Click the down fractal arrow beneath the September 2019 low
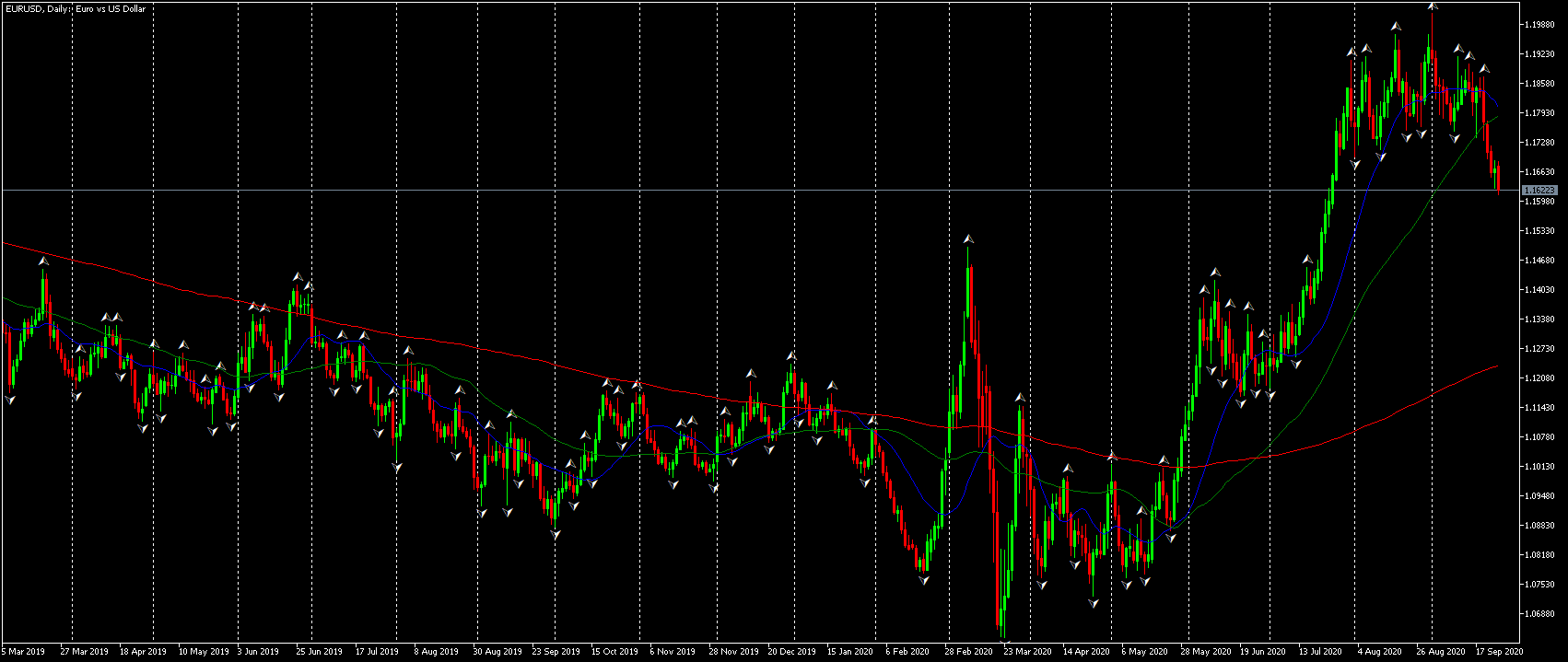 click(x=556, y=534)
